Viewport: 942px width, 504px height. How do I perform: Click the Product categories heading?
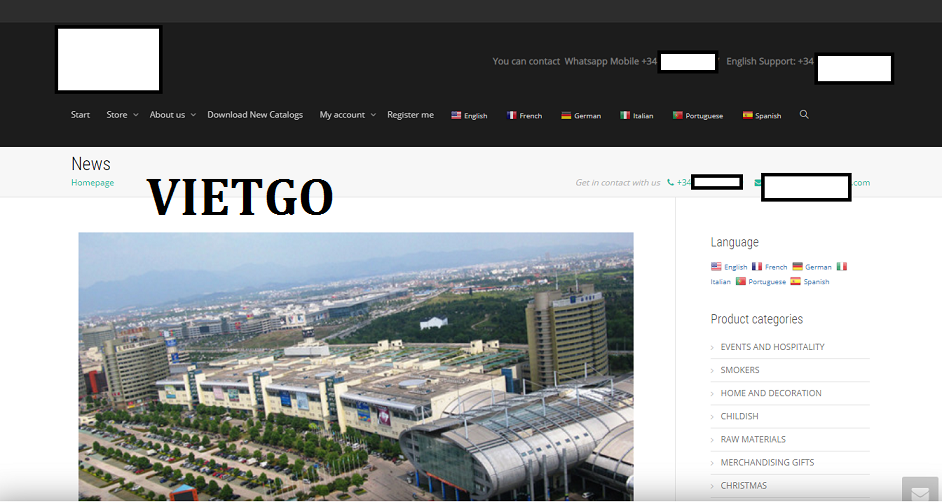point(756,319)
